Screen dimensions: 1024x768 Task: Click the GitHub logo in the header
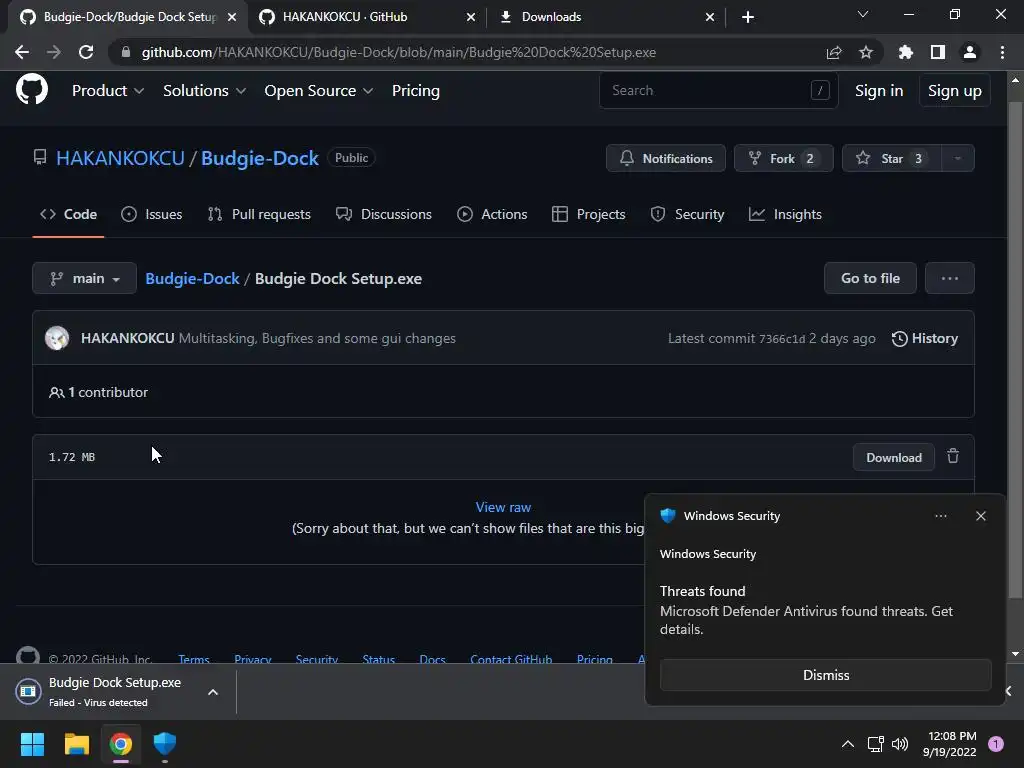[31, 89]
